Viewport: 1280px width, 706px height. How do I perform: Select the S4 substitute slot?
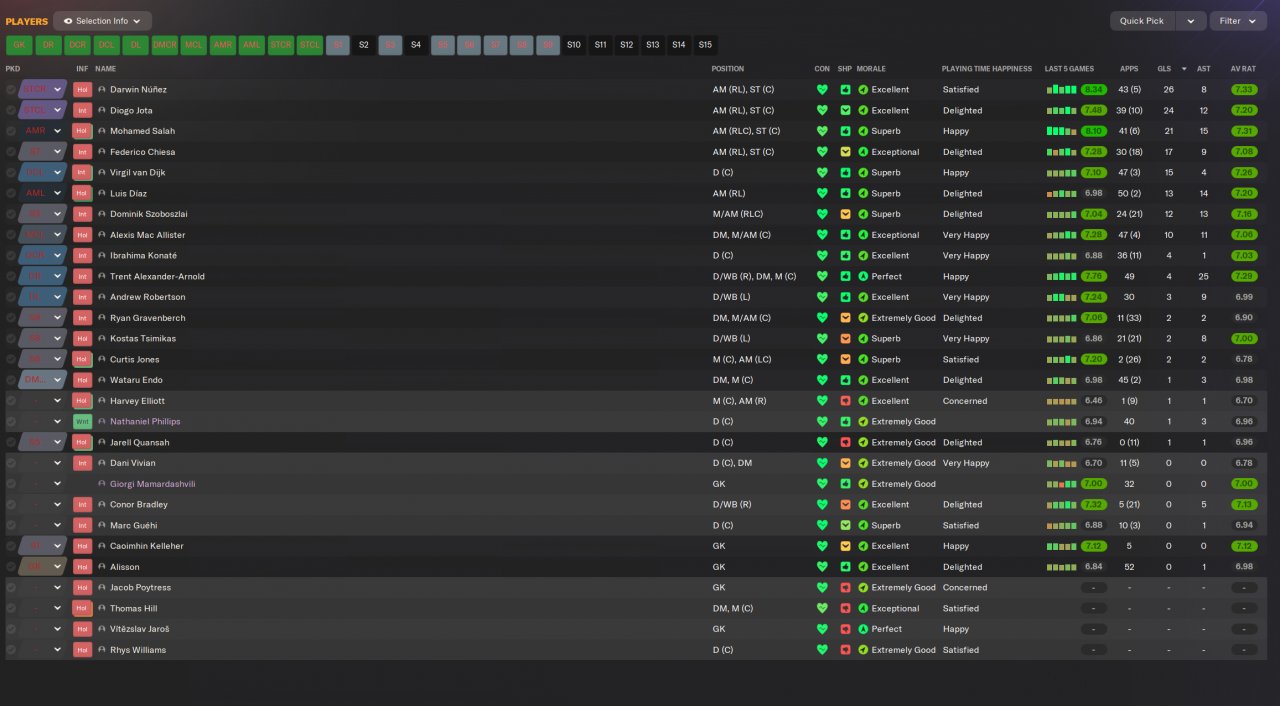point(416,45)
